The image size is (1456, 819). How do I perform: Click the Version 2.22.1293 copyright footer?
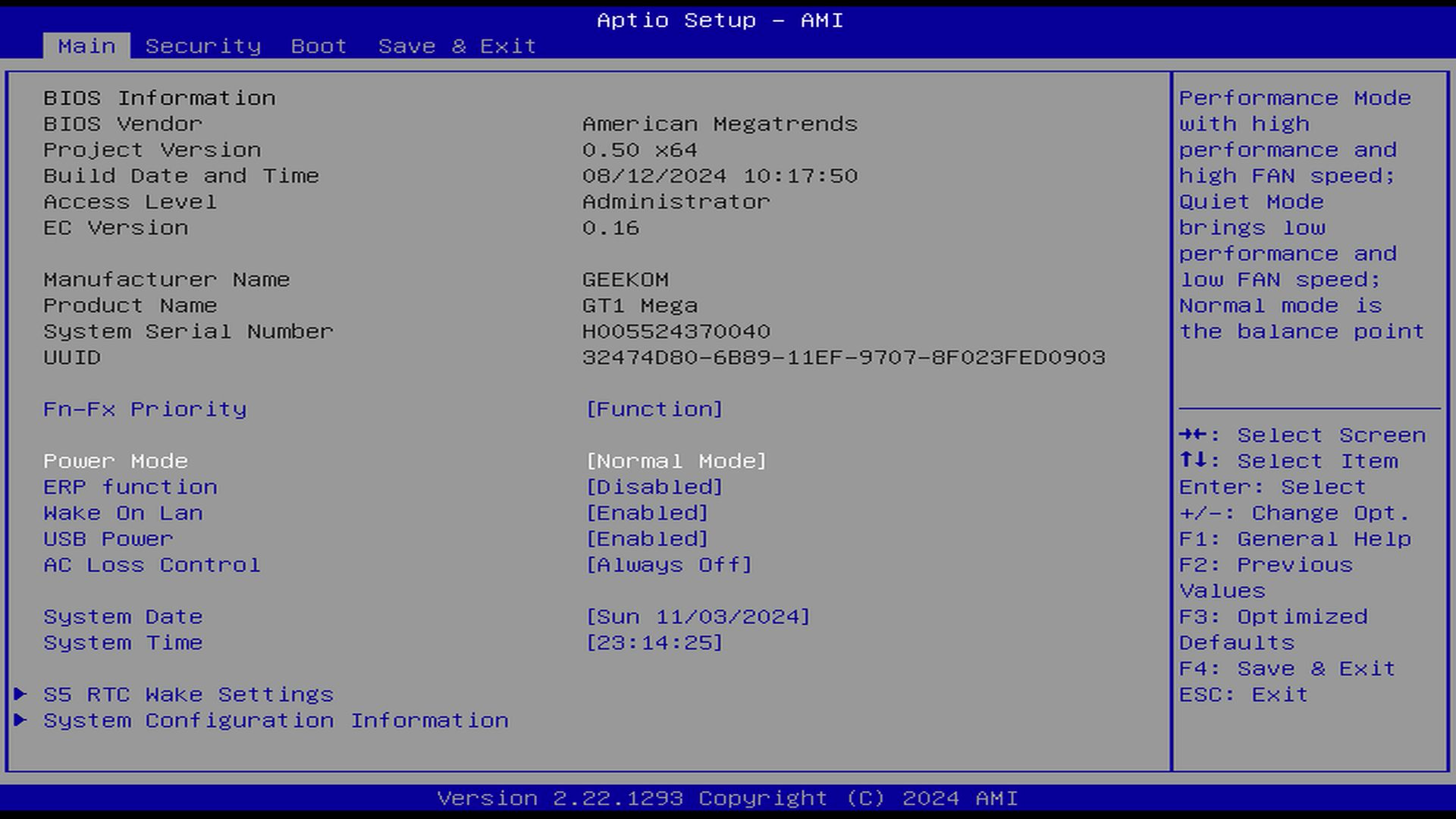[727, 799]
